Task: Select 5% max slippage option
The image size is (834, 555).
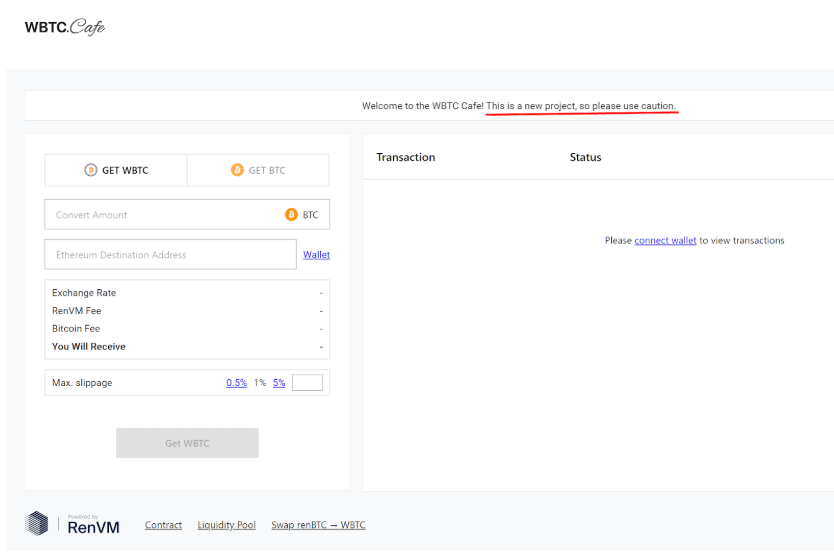Action: pos(279,383)
